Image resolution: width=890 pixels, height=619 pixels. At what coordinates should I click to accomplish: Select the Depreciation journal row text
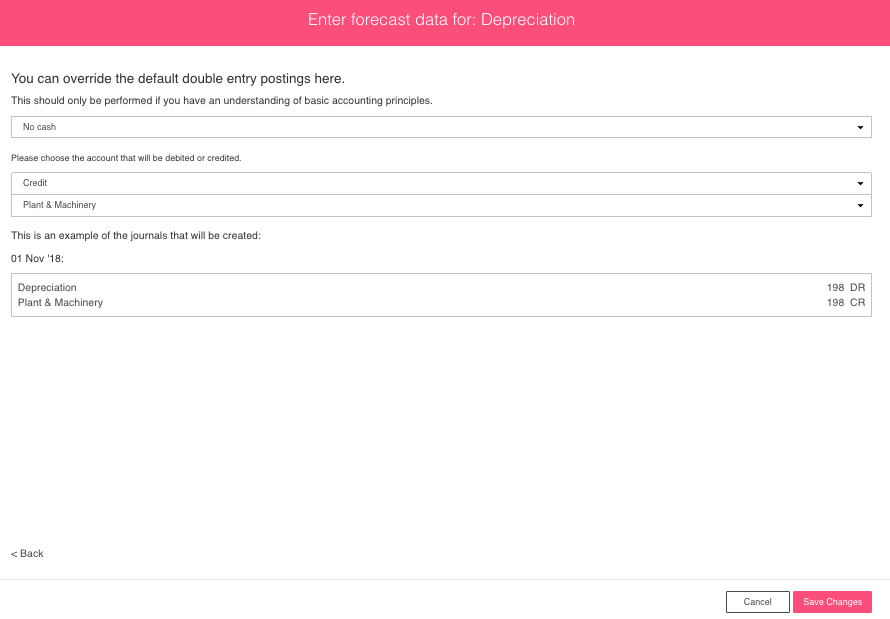tap(47, 288)
